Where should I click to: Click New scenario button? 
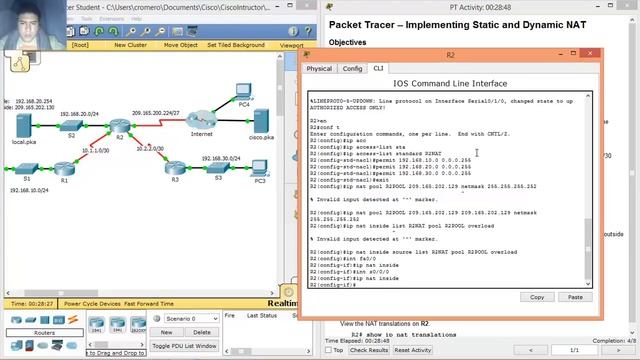tap(166, 332)
